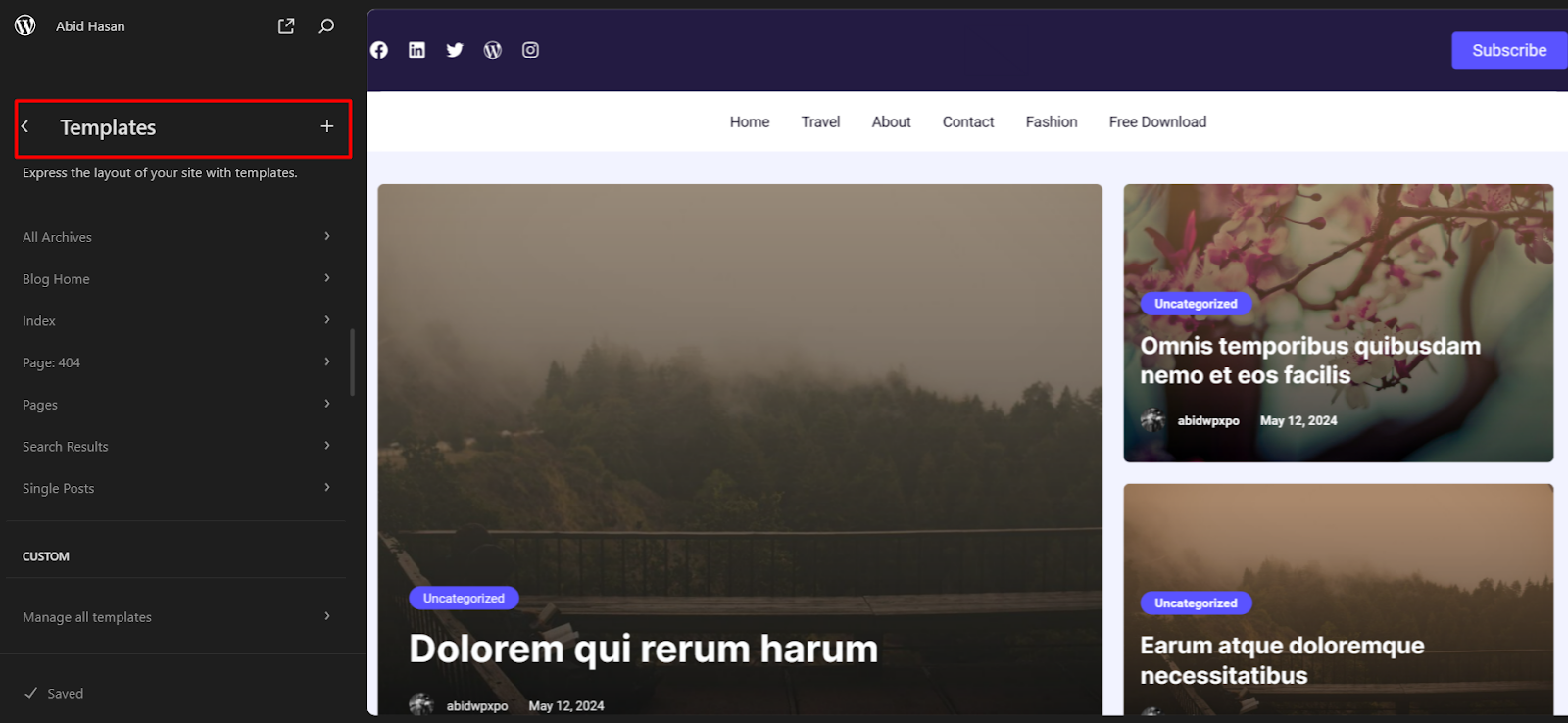
Task: Open the command palette search icon
Action: coord(326,26)
